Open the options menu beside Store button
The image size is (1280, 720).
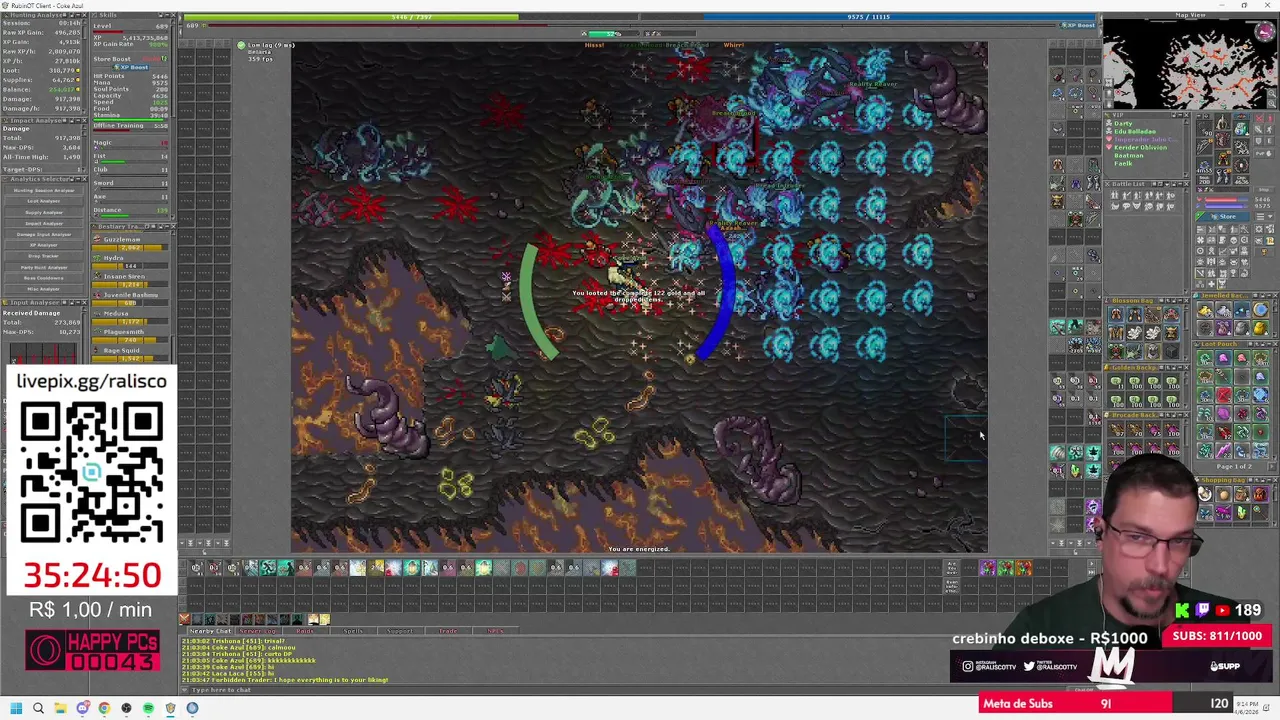coord(1265,216)
